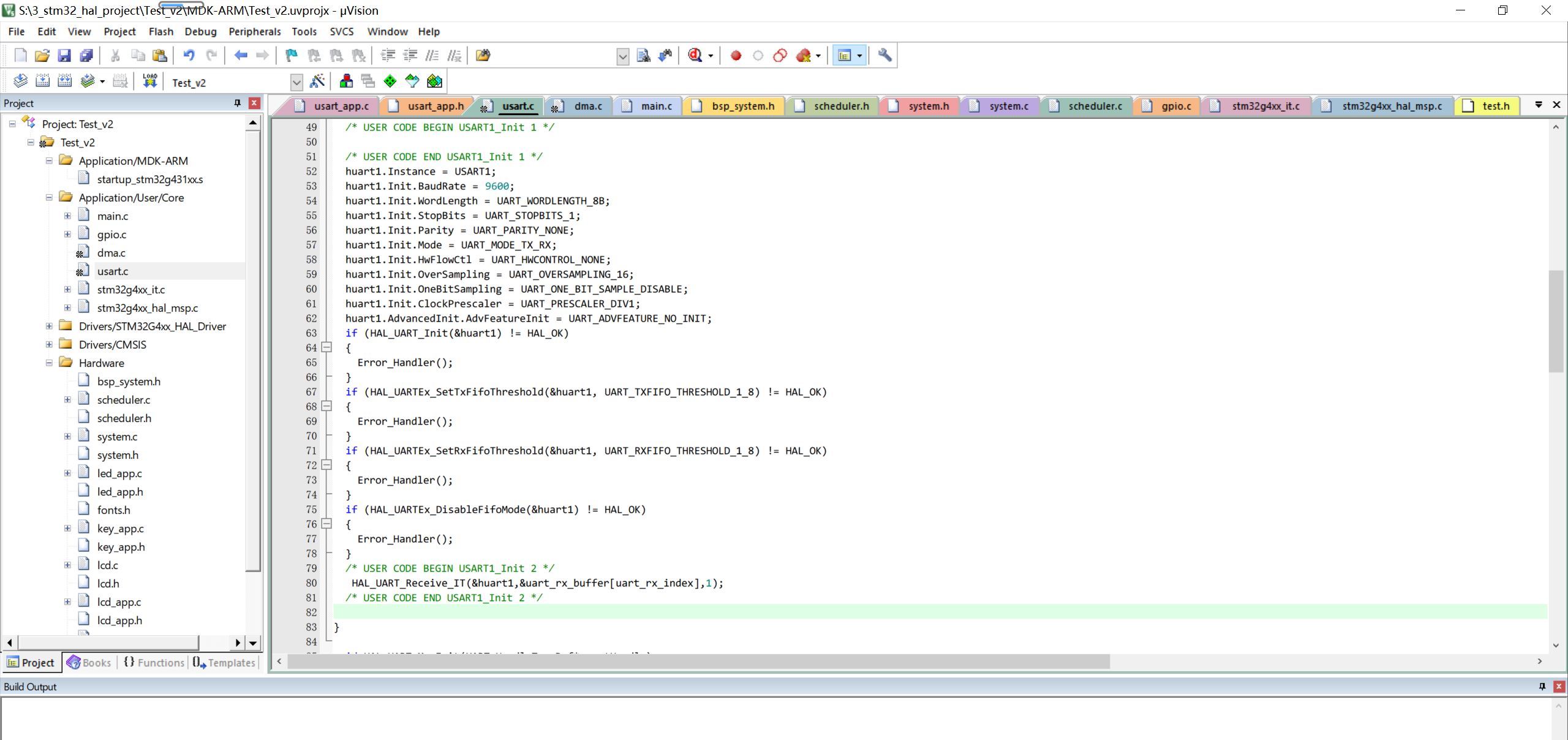Viewport: 1568px width, 740px height.
Task: Click Save All icon in toolbar
Action: point(86,56)
